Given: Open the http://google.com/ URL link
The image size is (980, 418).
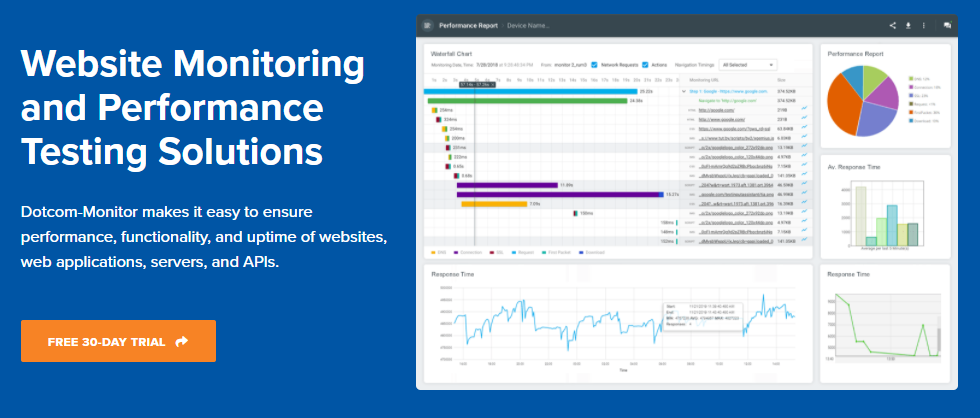Looking at the screenshot, I should pos(719,109).
